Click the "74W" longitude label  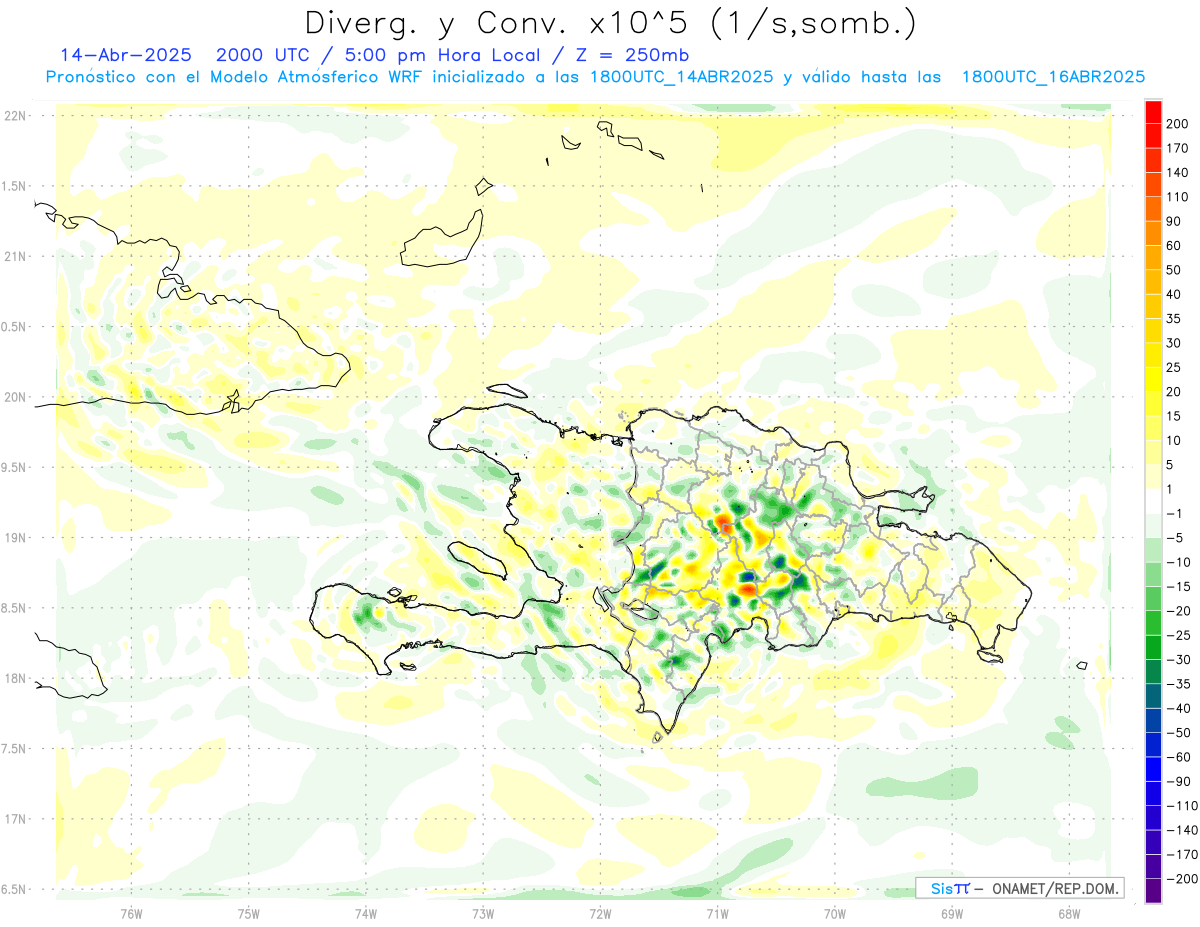coord(365,913)
